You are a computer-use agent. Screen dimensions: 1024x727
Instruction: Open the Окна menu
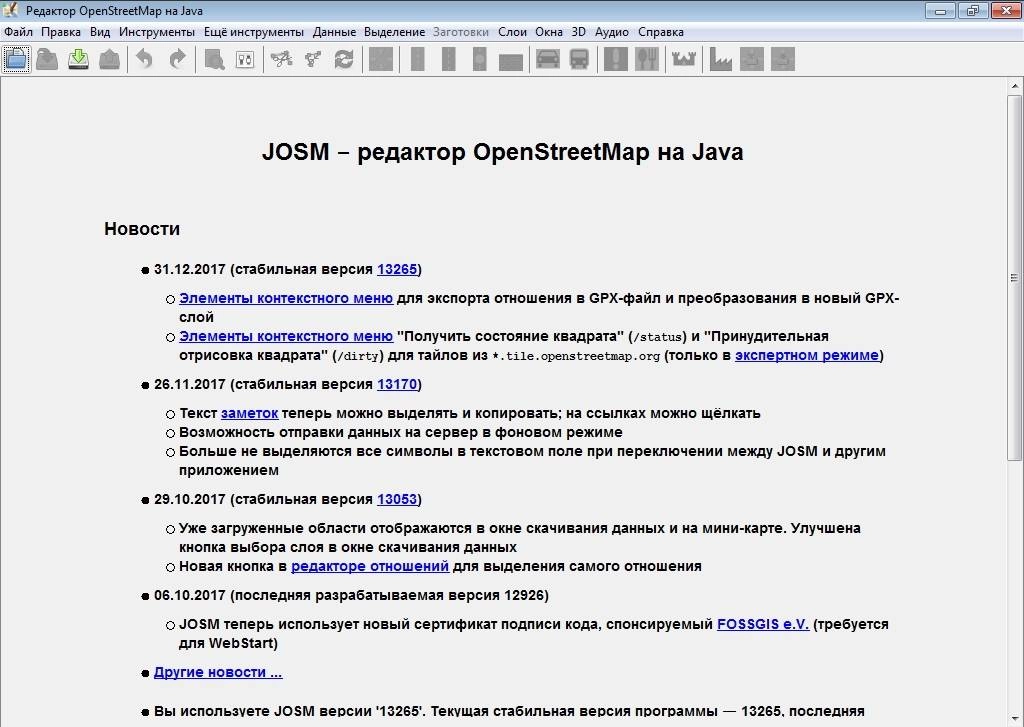549,32
